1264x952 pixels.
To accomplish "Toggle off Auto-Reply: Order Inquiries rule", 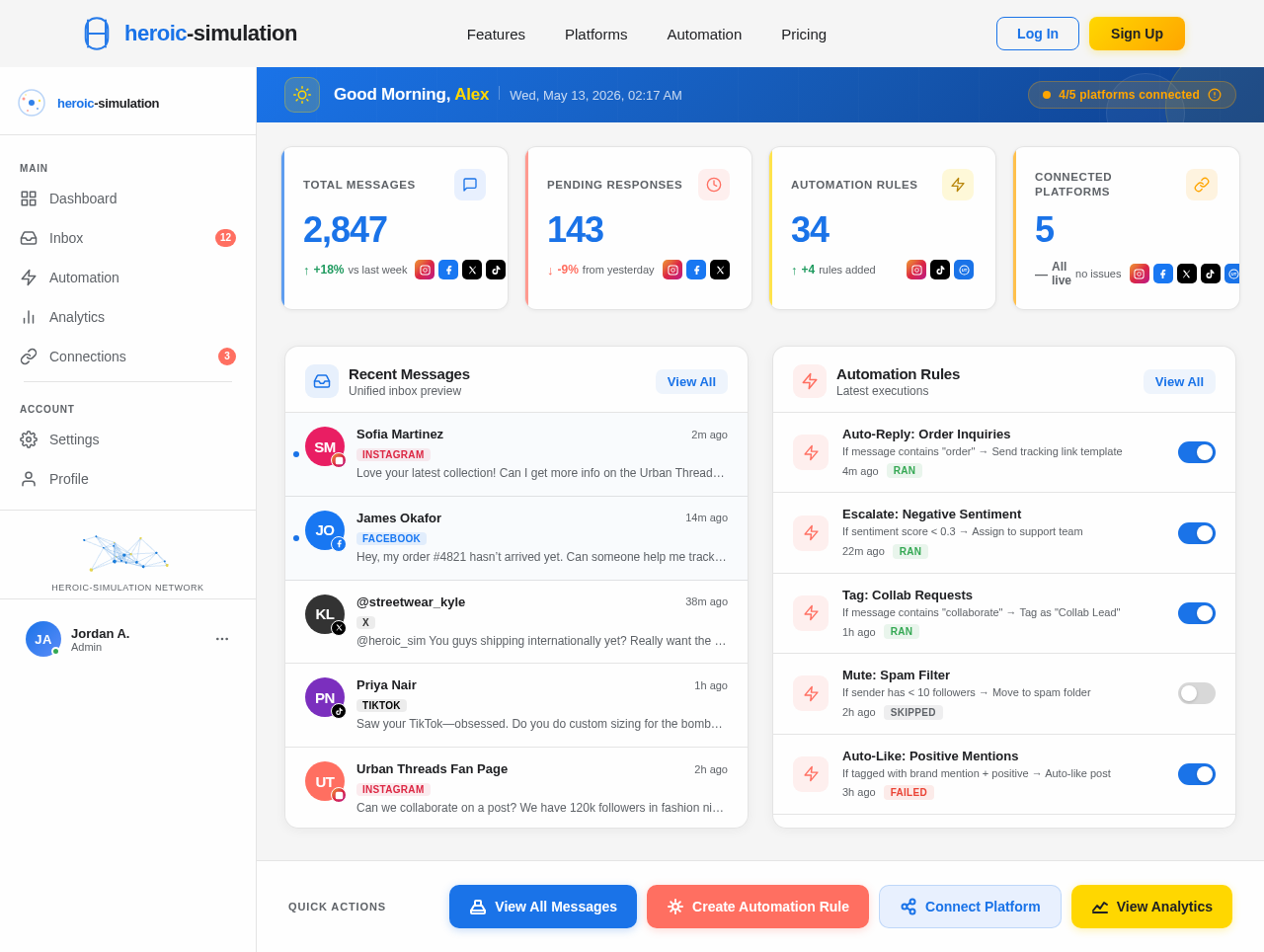I will point(1197,452).
